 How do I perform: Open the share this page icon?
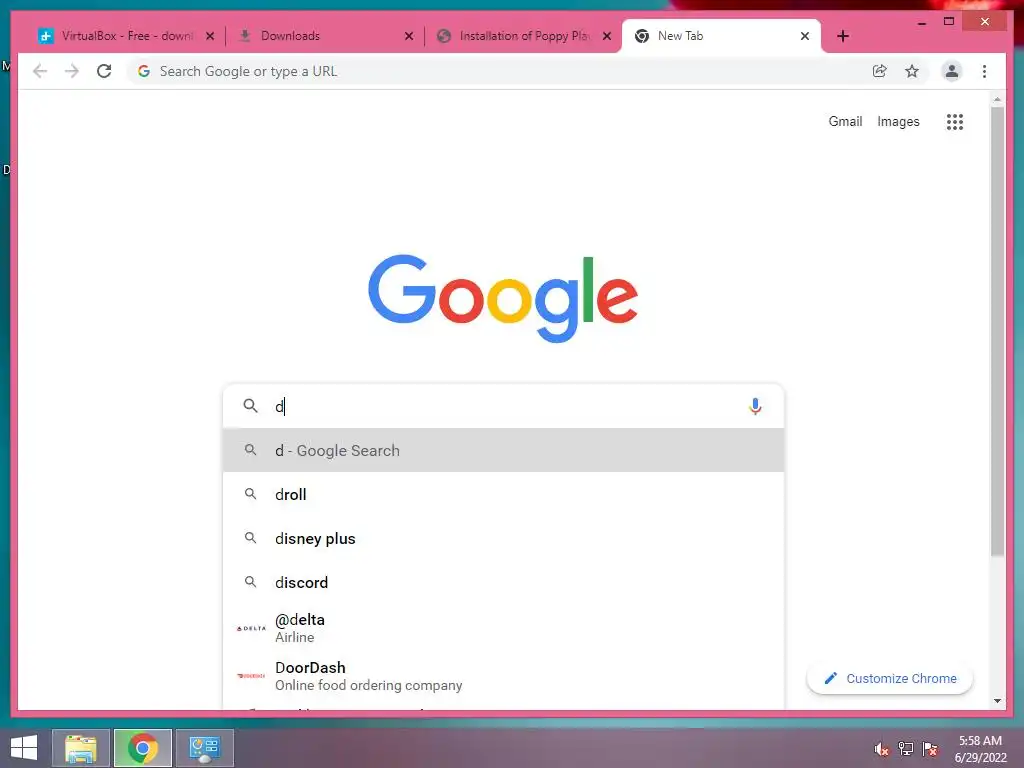pyautogui.click(x=880, y=71)
